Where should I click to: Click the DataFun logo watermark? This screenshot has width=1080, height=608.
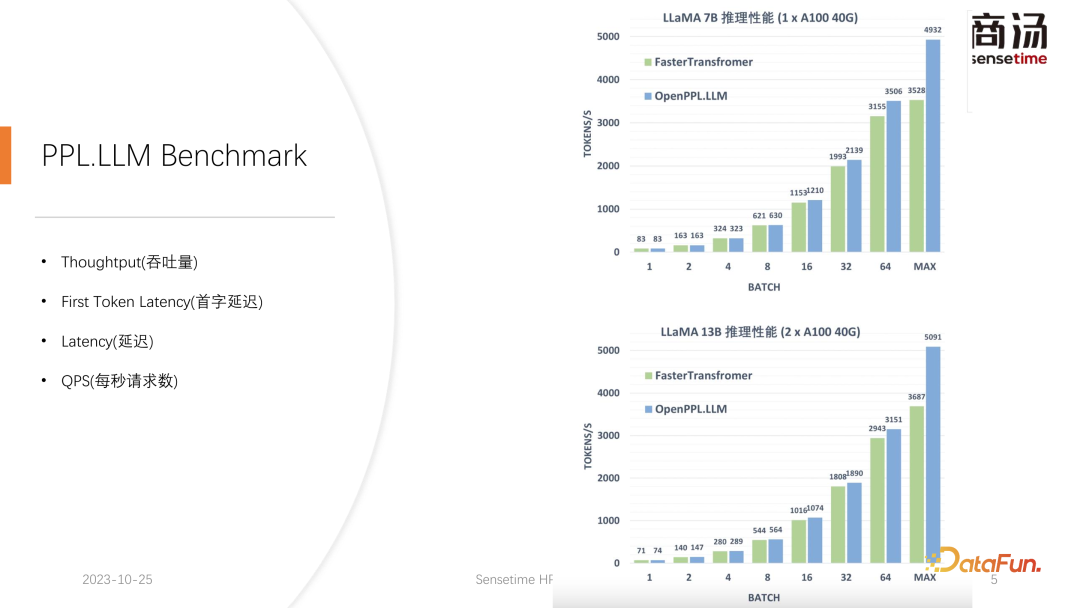coord(984,561)
